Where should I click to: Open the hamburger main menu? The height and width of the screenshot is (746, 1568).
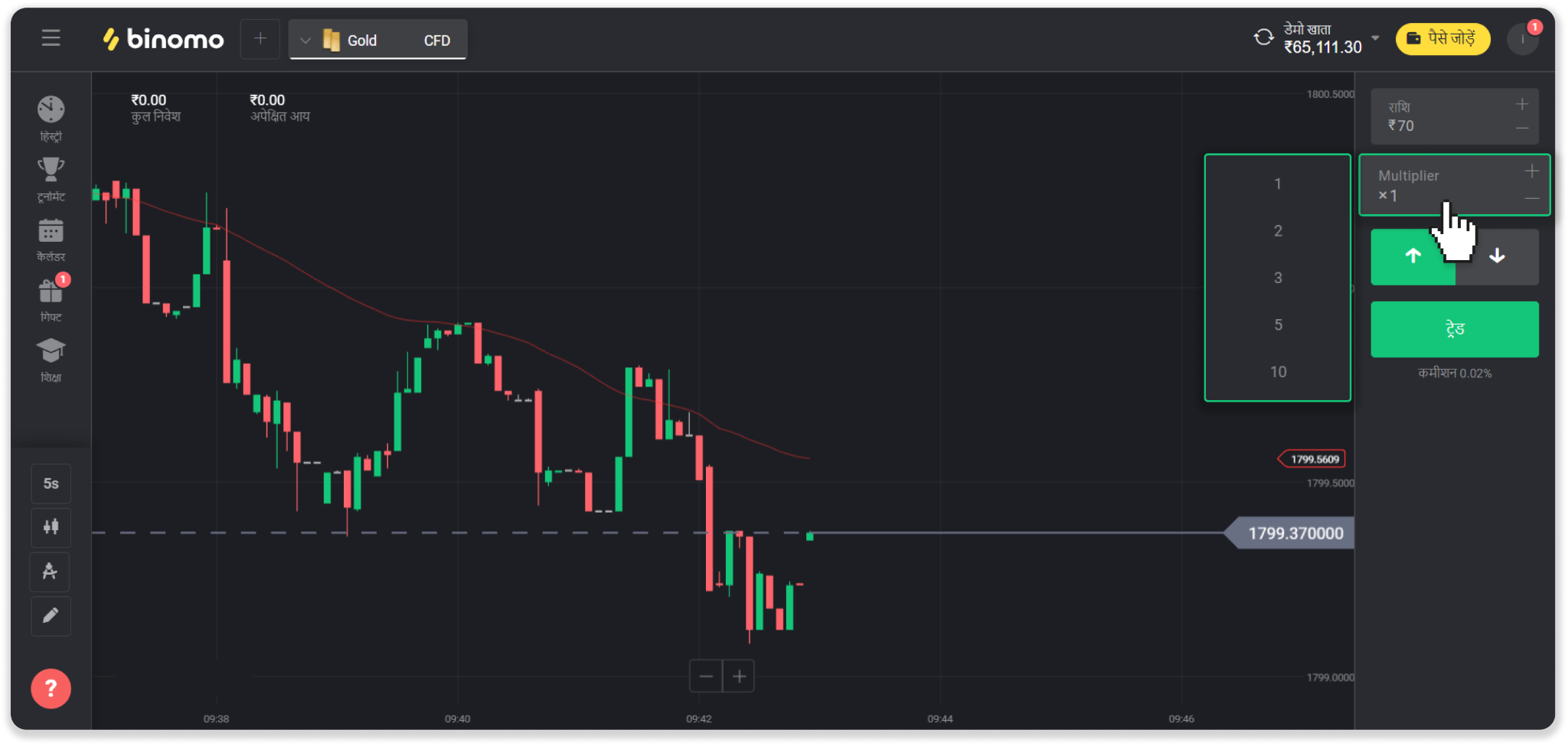(51, 38)
